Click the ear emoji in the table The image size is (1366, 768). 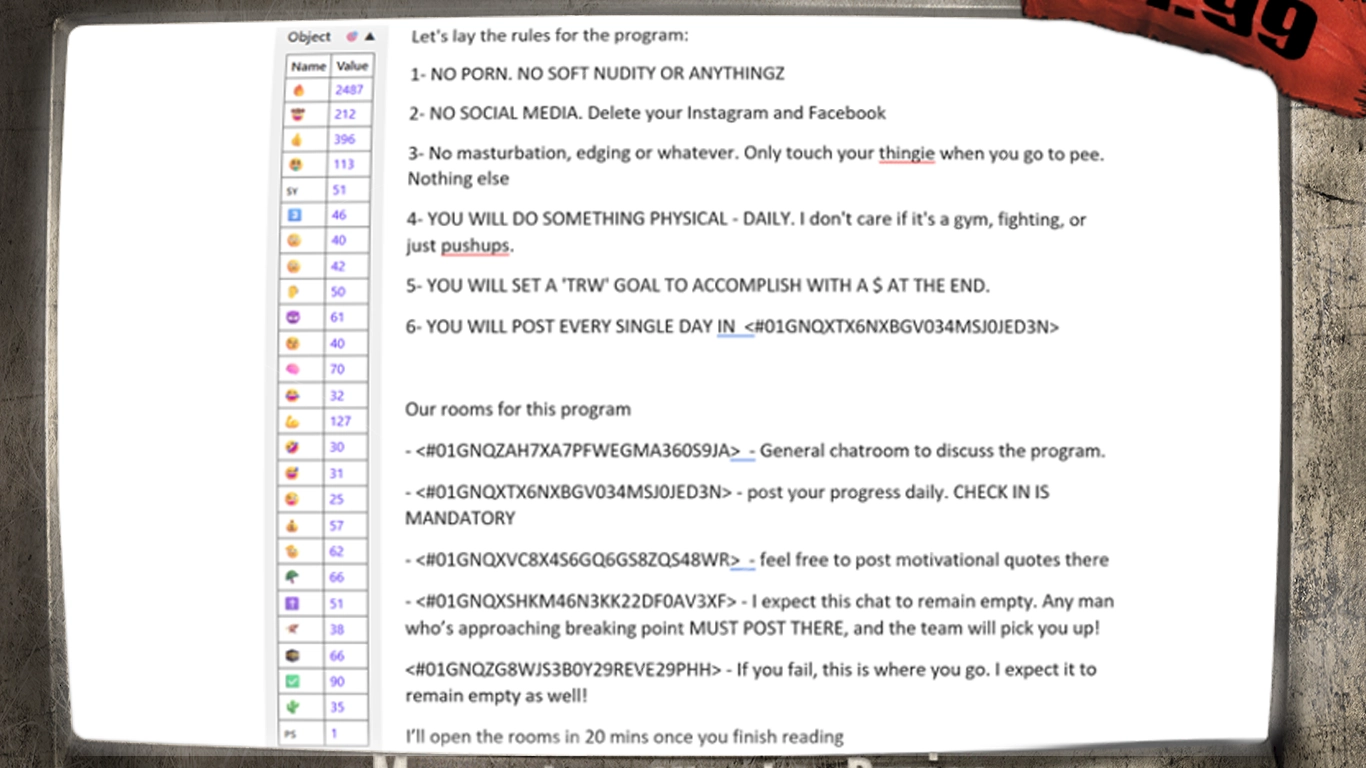293,292
